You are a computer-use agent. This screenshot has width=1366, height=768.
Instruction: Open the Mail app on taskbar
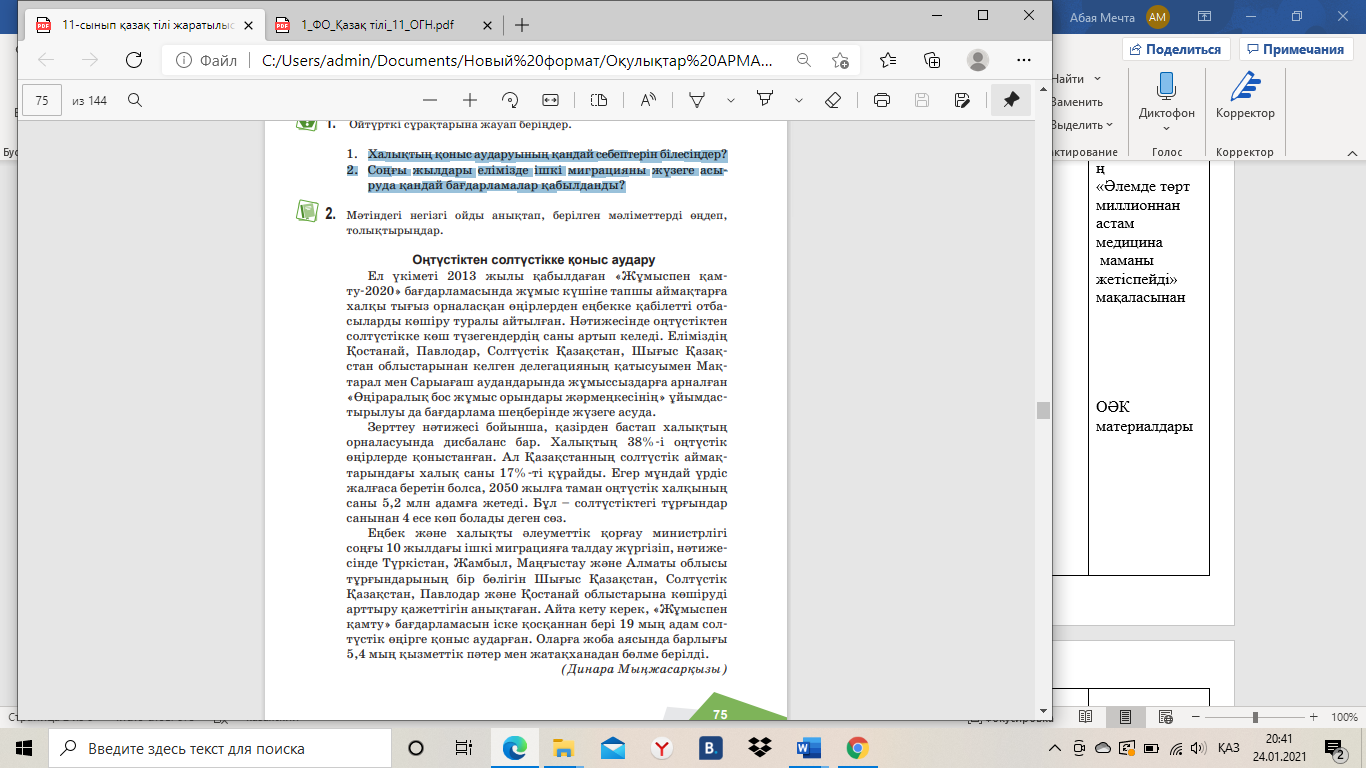coord(613,748)
